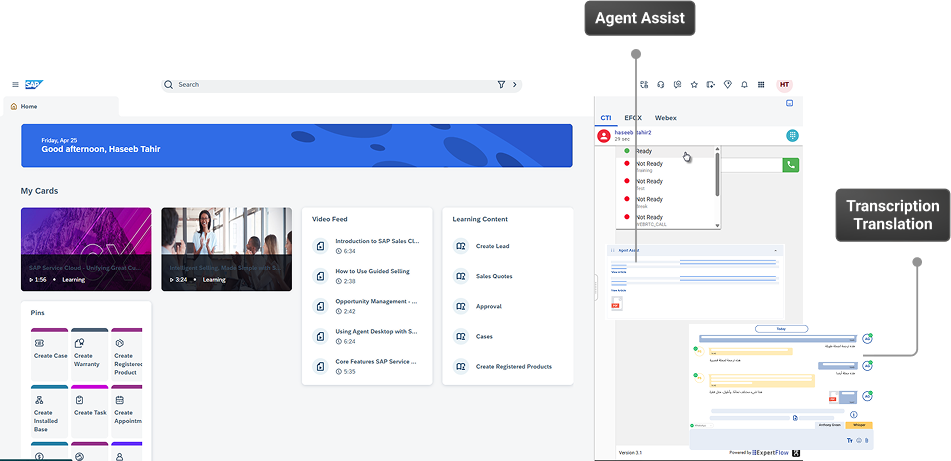Switch to the Webex tab
The image size is (951, 461).
point(665,118)
